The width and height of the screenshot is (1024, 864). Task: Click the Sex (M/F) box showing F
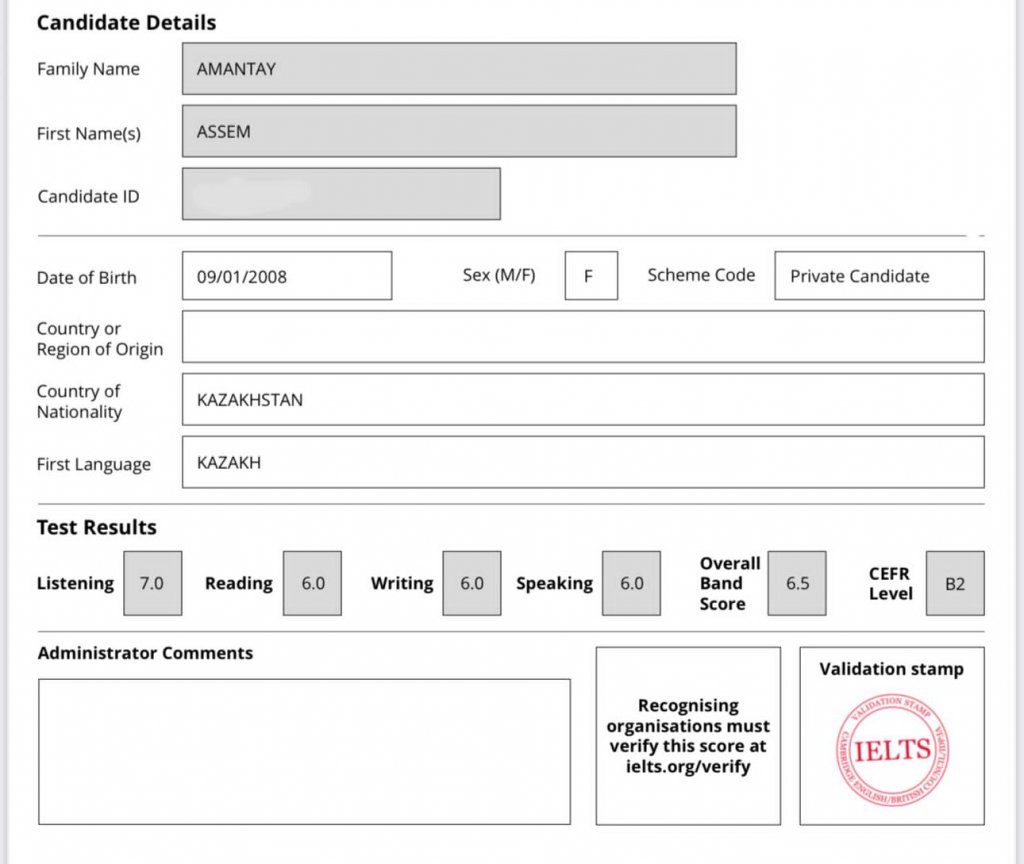[590, 276]
